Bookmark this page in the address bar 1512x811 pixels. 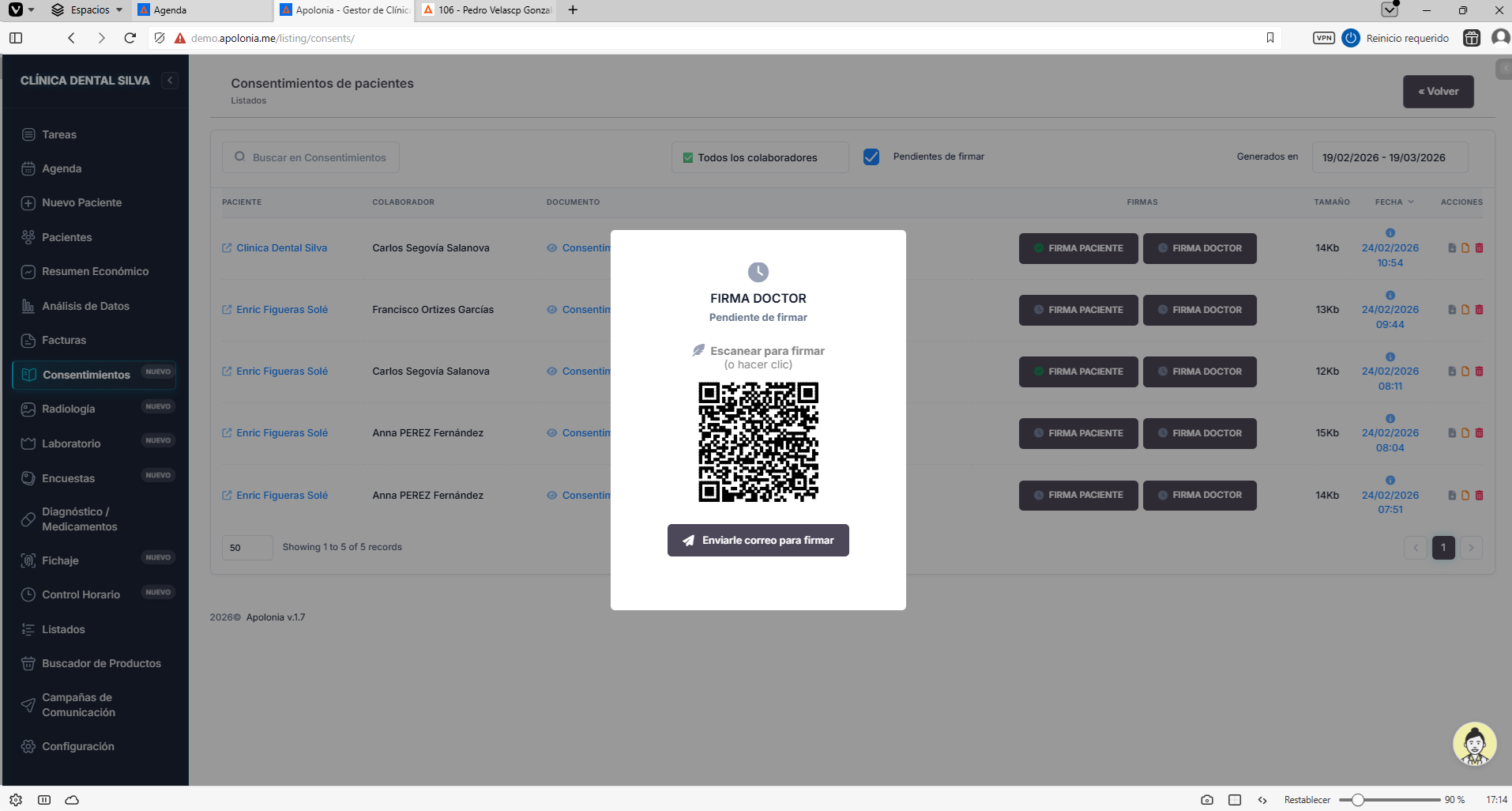(x=1270, y=38)
